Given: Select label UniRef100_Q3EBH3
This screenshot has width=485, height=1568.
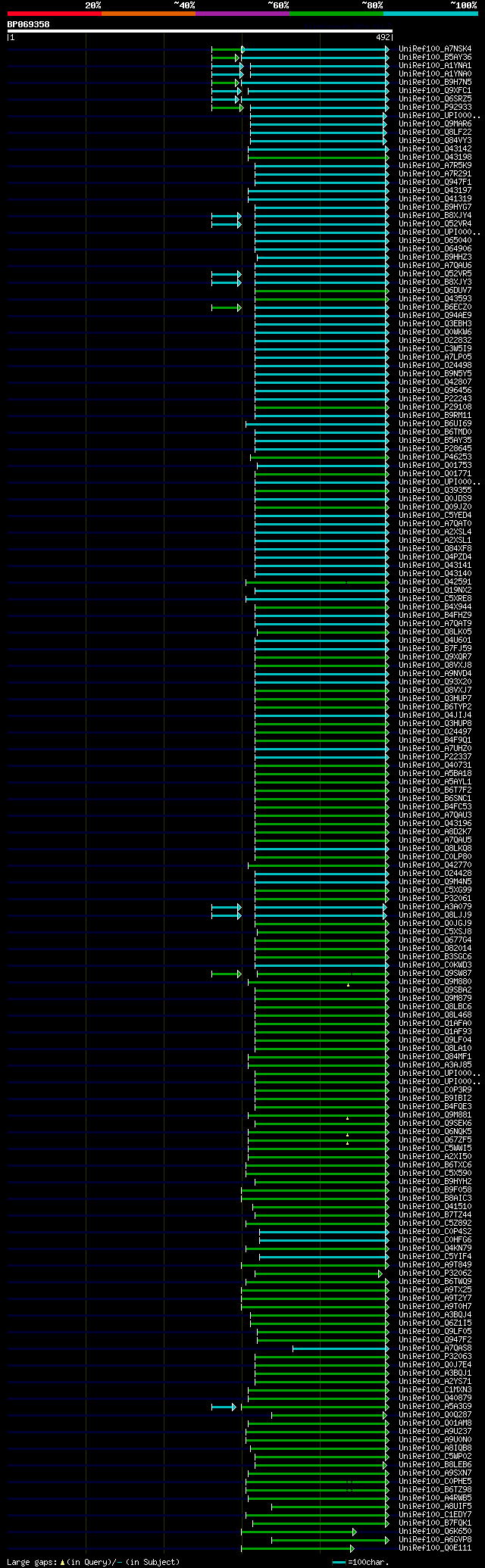Looking at the screenshot, I should [435, 324].
